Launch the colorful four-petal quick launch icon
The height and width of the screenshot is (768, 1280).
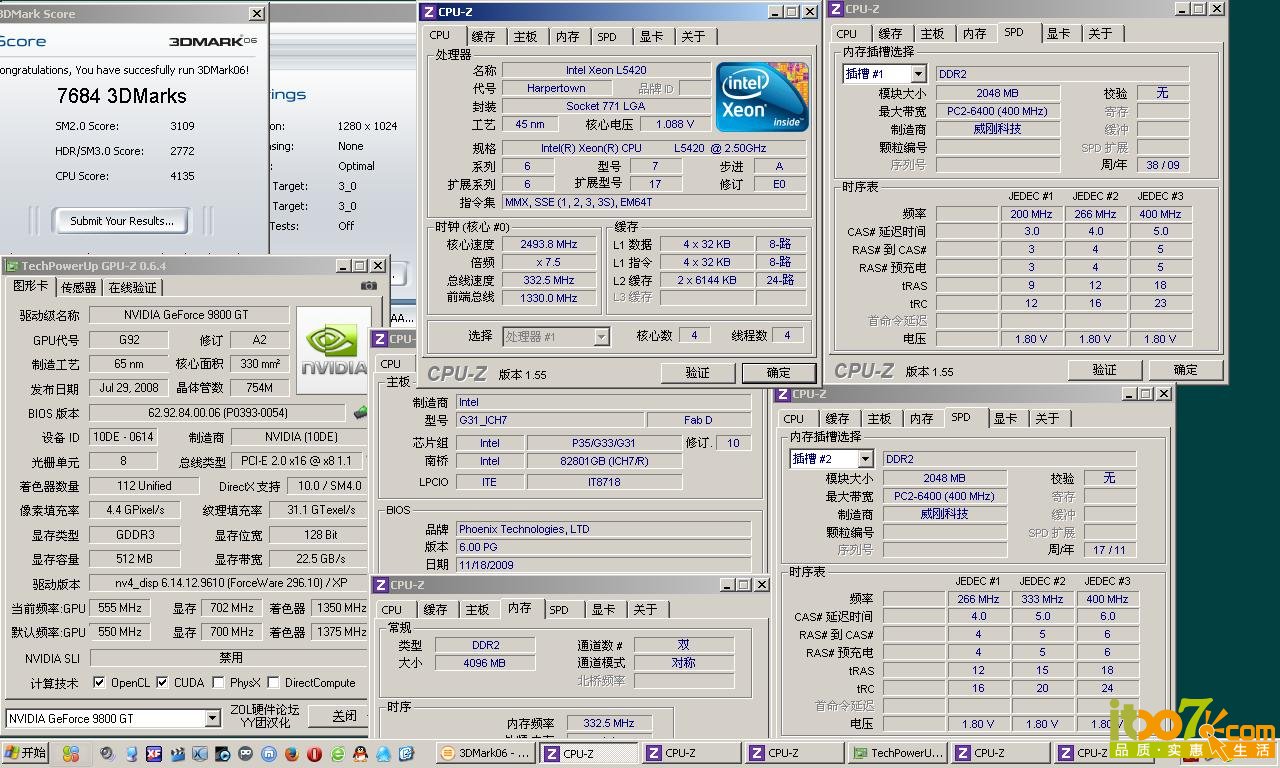(x=70, y=753)
